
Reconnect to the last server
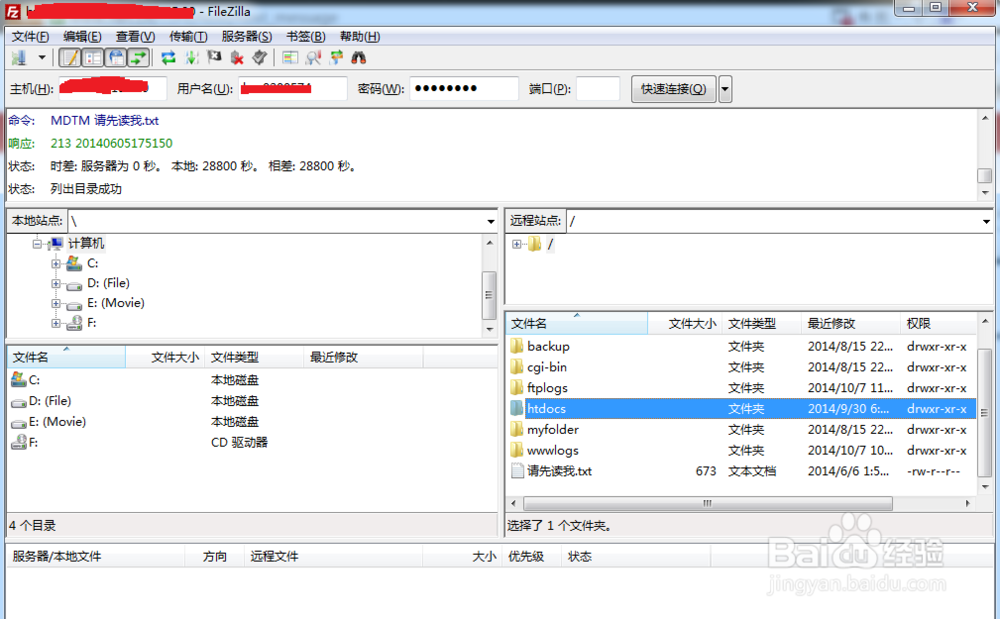(x=260, y=58)
